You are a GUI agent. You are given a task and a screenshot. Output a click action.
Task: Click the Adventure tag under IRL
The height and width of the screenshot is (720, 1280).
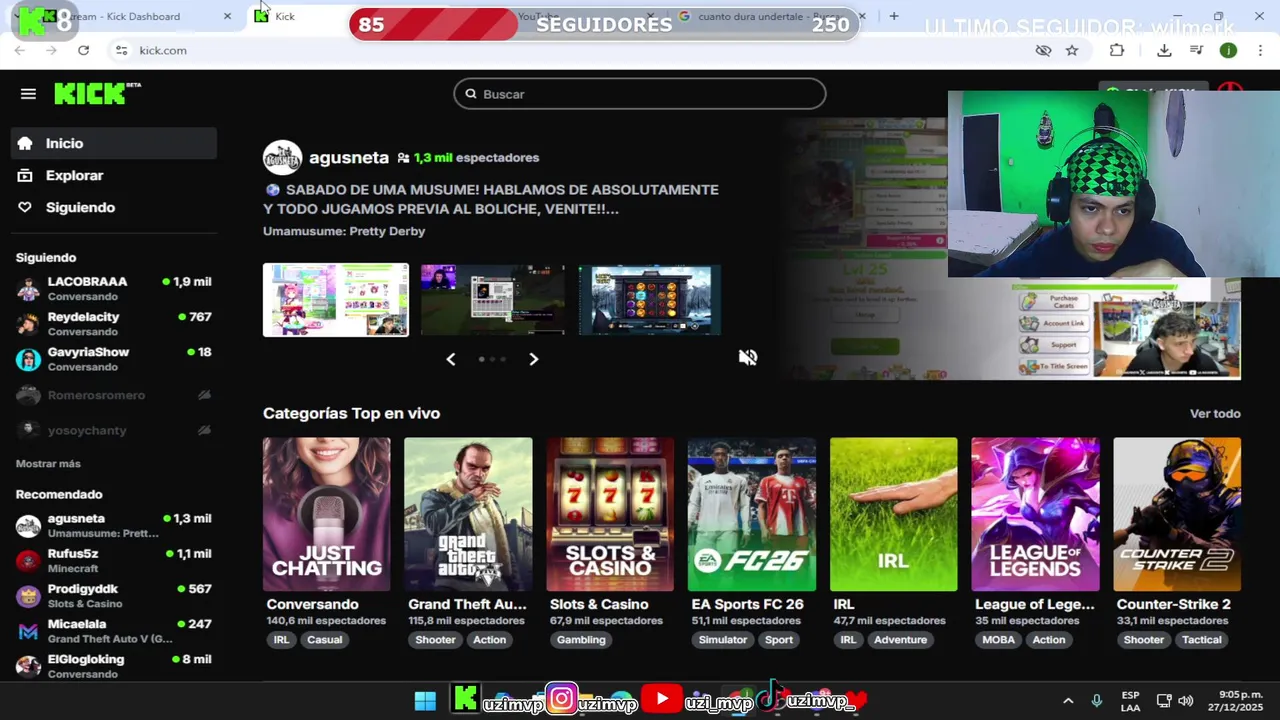click(x=900, y=640)
